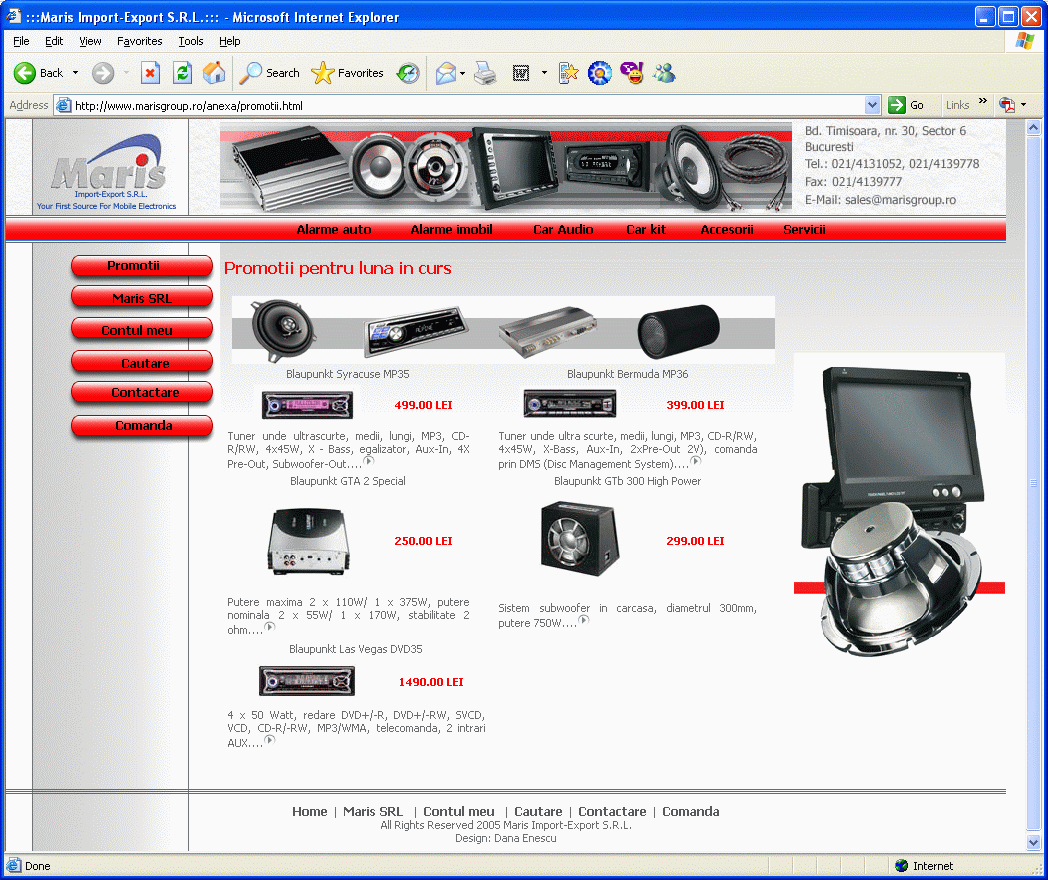Open the History toolbar icon
Image resolution: width=1048 pixels, height=880 pixels.
(408, 73)
